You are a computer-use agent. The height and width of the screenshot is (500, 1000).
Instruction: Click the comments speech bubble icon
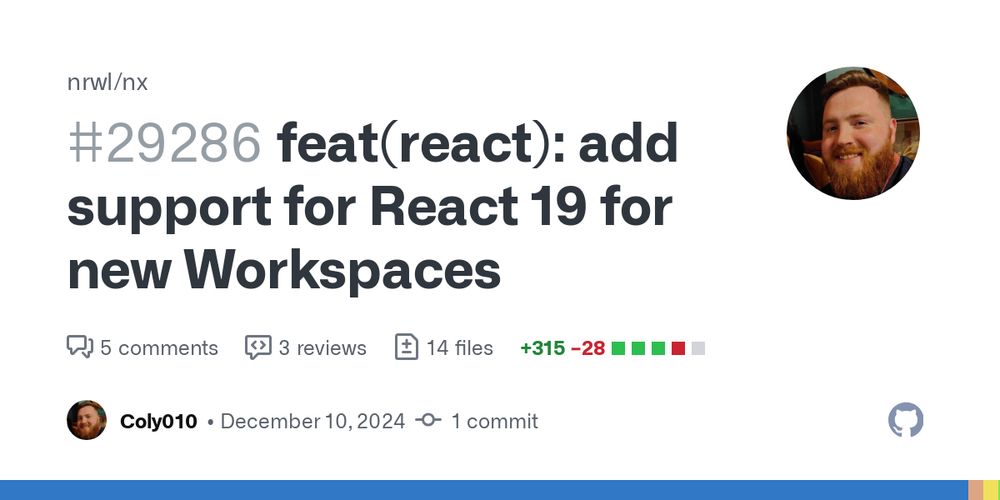(x=80, y=348)
